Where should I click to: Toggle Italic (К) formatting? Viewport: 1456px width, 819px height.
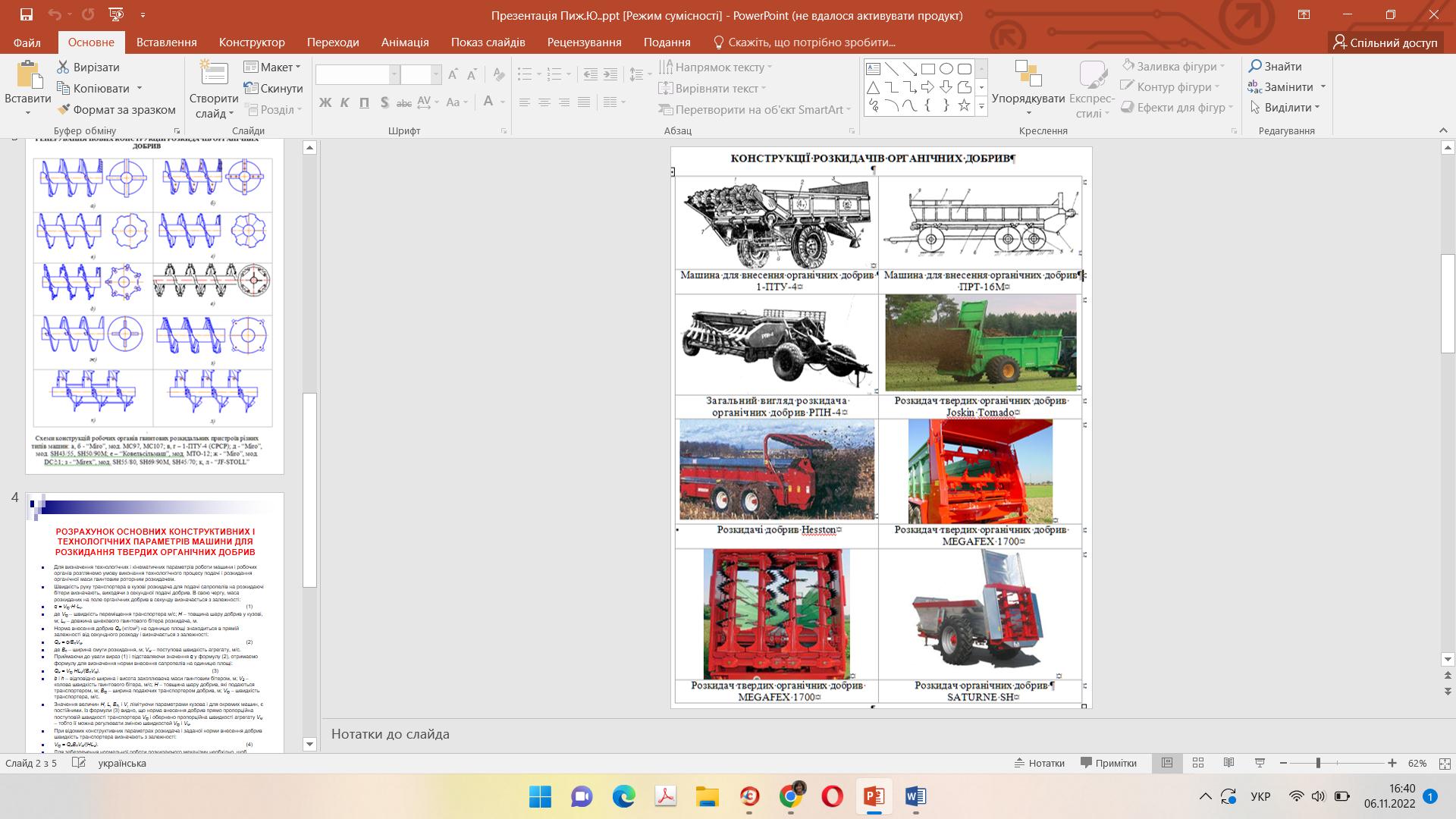click(x=344, y=102)
